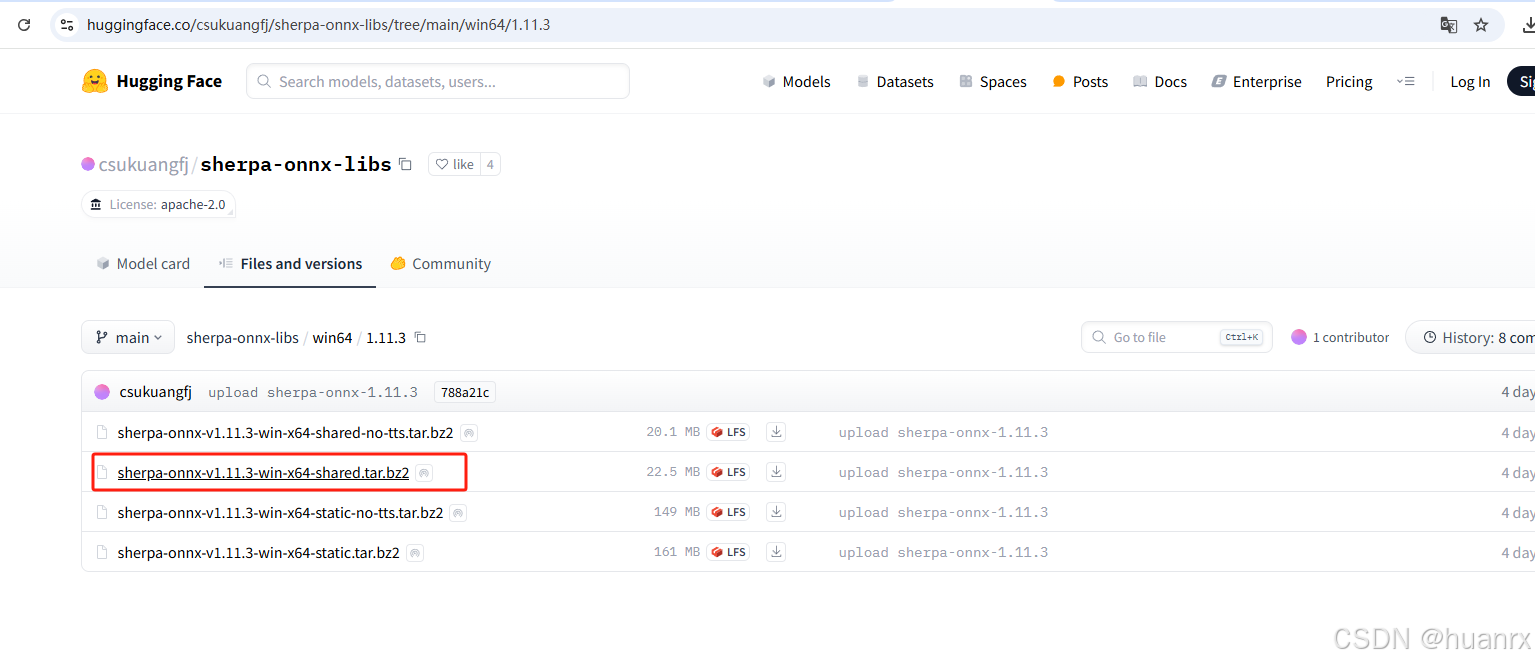The height and width of the screenshot is (665, 1535).
Task: Switch to the Model card tab
Action: coord(143,264)
